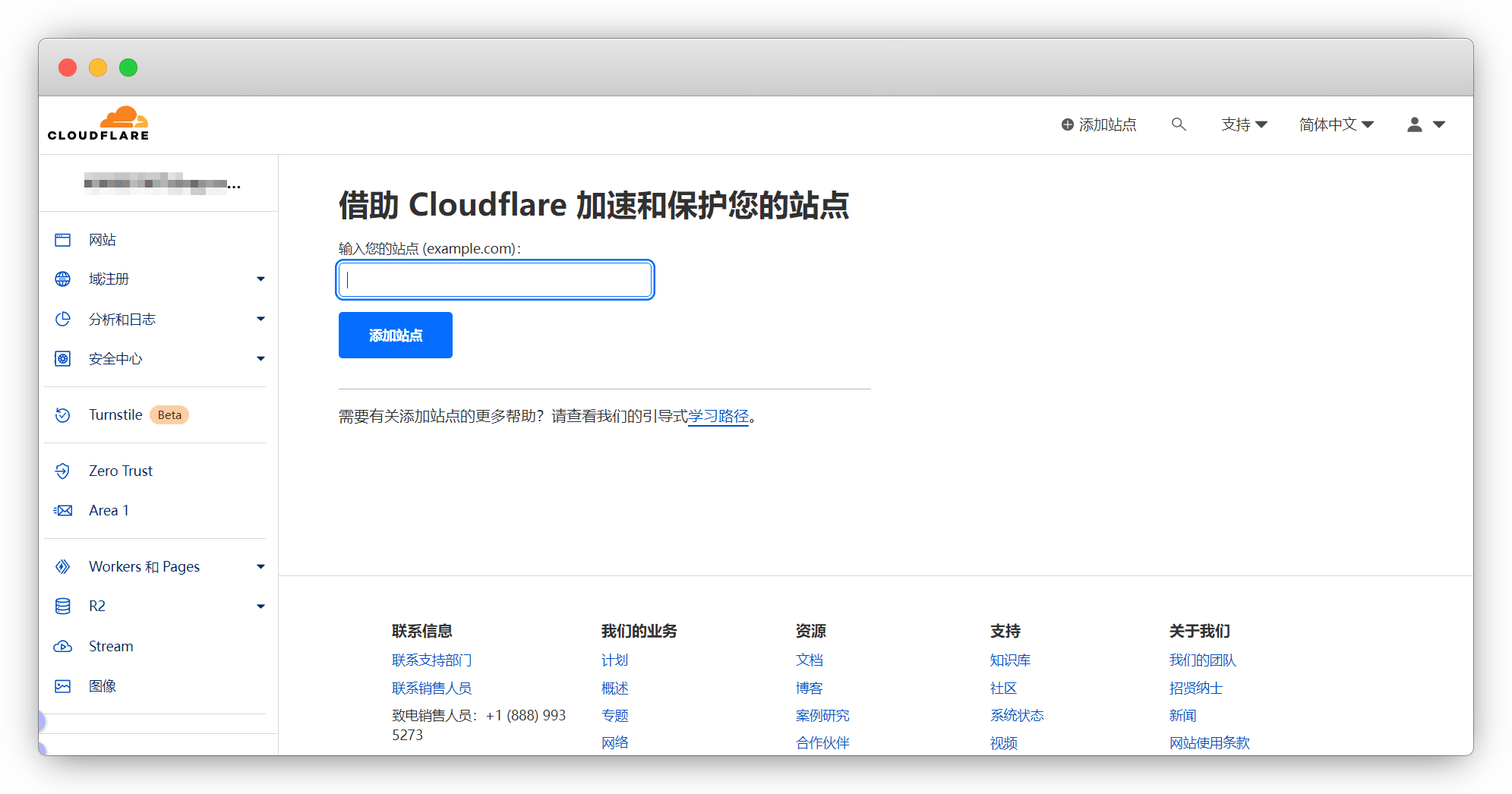Open 图像 in the sidebar
Screen dimensions: 1512x794
point(103,686)
